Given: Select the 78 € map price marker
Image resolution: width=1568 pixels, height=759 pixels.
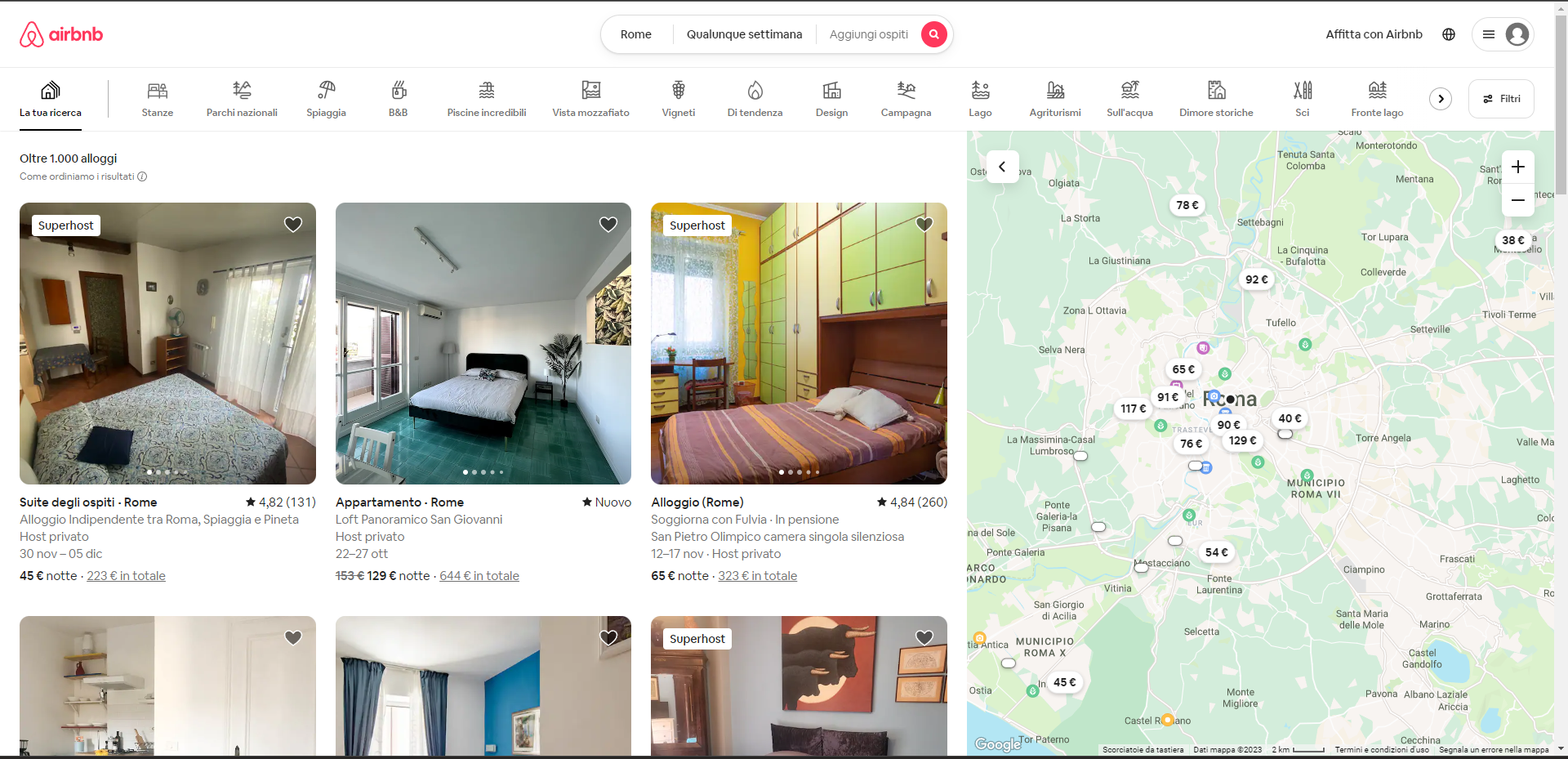Looking at the screenshot, I should (1187, 205).
